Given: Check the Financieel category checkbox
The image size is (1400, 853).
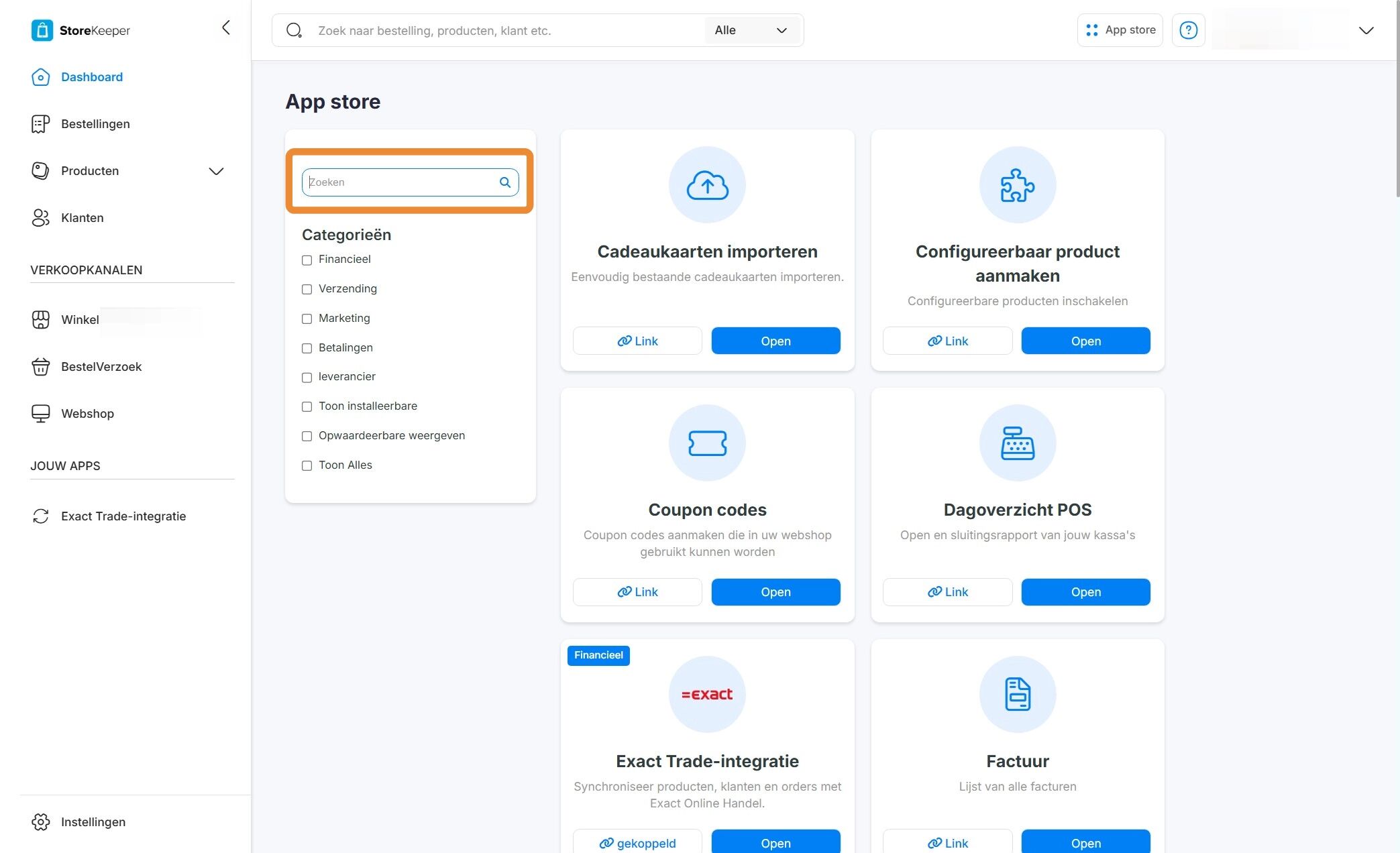Looking at the screenshot, I should tap(307, 260).
